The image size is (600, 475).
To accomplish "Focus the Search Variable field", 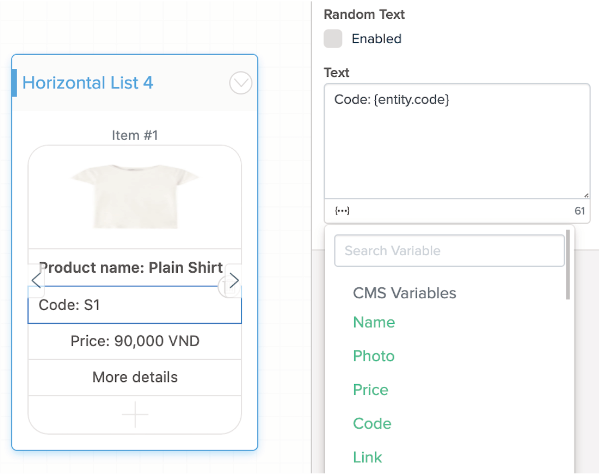I will [x=449, y=250].
